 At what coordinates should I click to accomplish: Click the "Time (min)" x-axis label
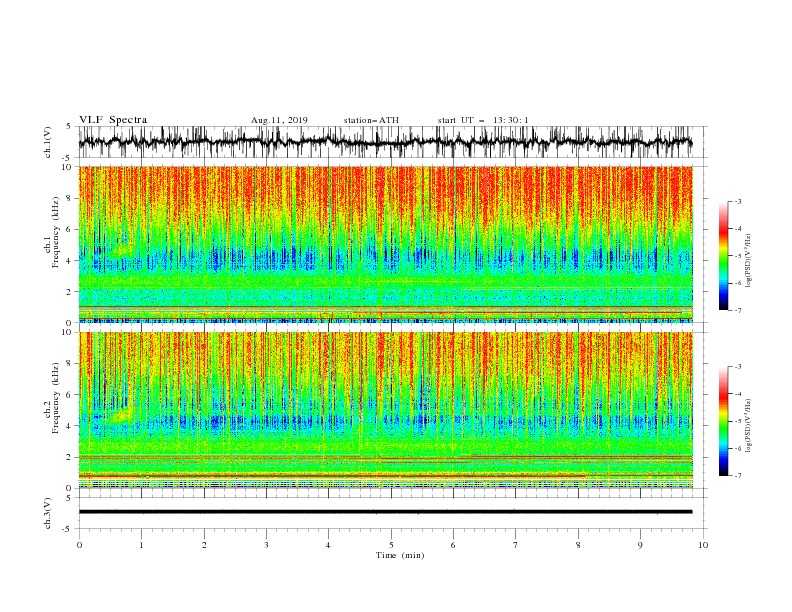click(400, 555)
